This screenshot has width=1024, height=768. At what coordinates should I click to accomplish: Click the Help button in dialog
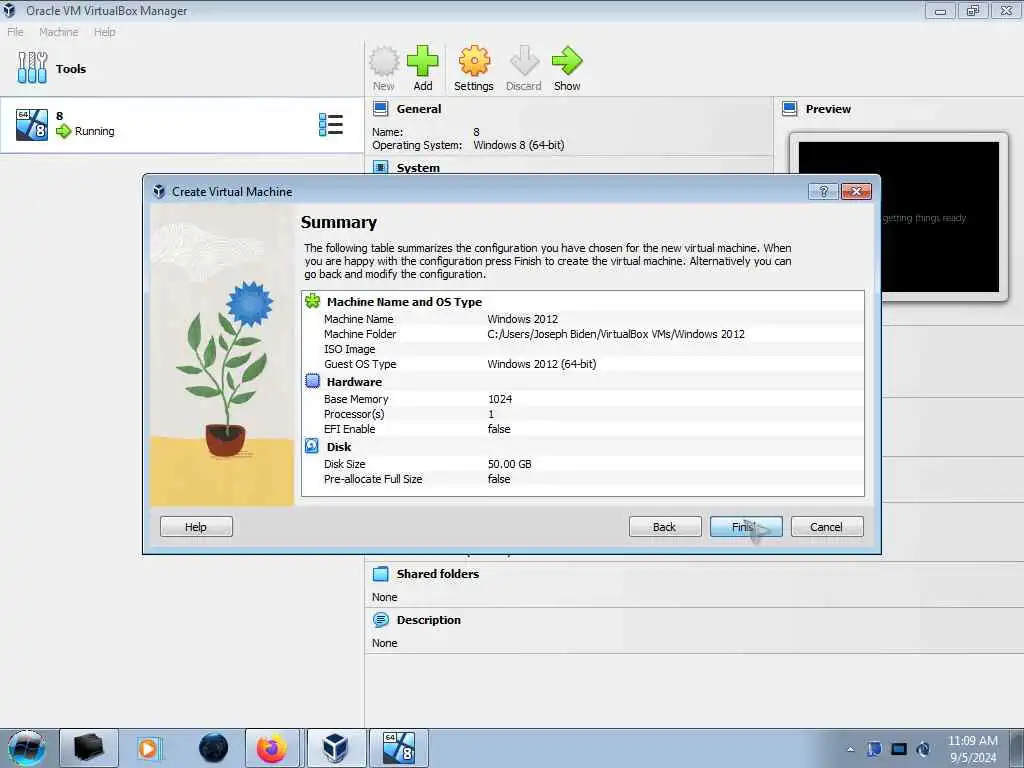pos(196,526)
